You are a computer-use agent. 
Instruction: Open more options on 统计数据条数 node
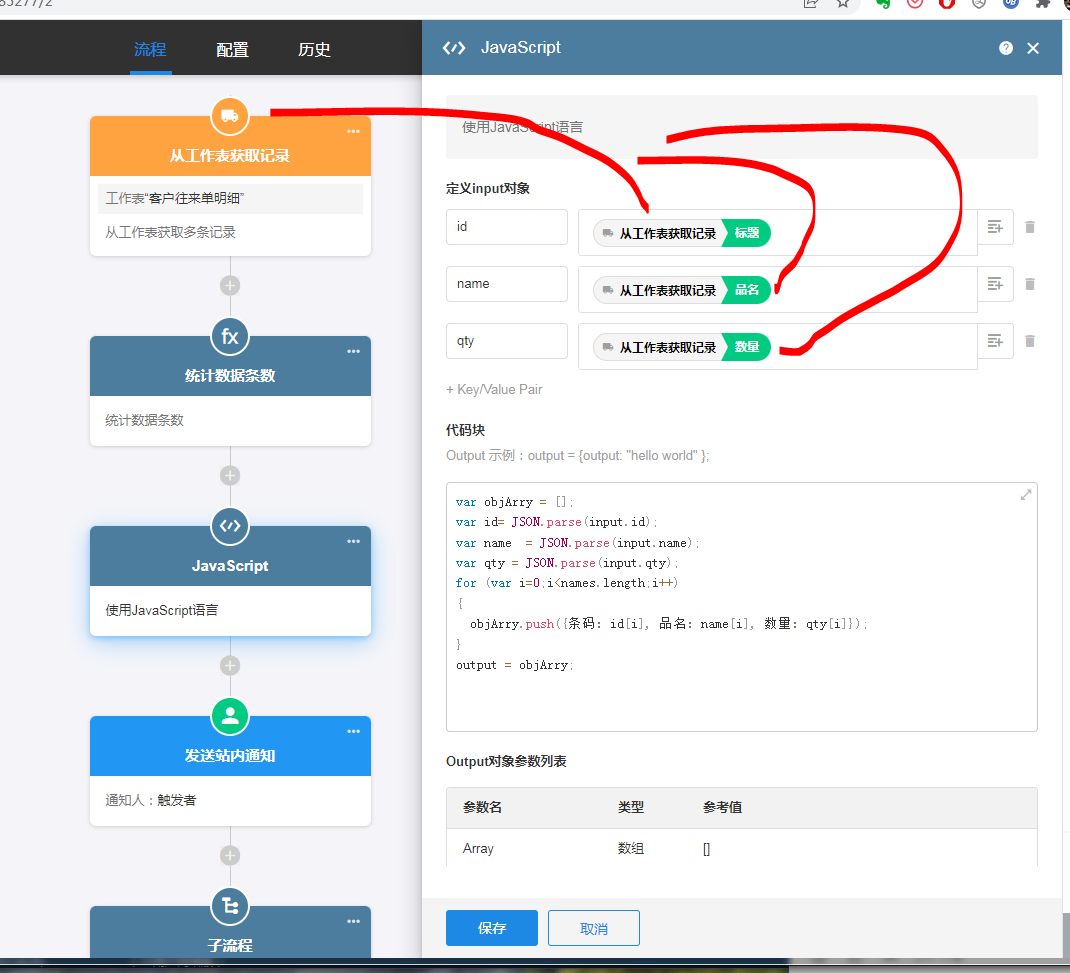[x=353, y=352]
